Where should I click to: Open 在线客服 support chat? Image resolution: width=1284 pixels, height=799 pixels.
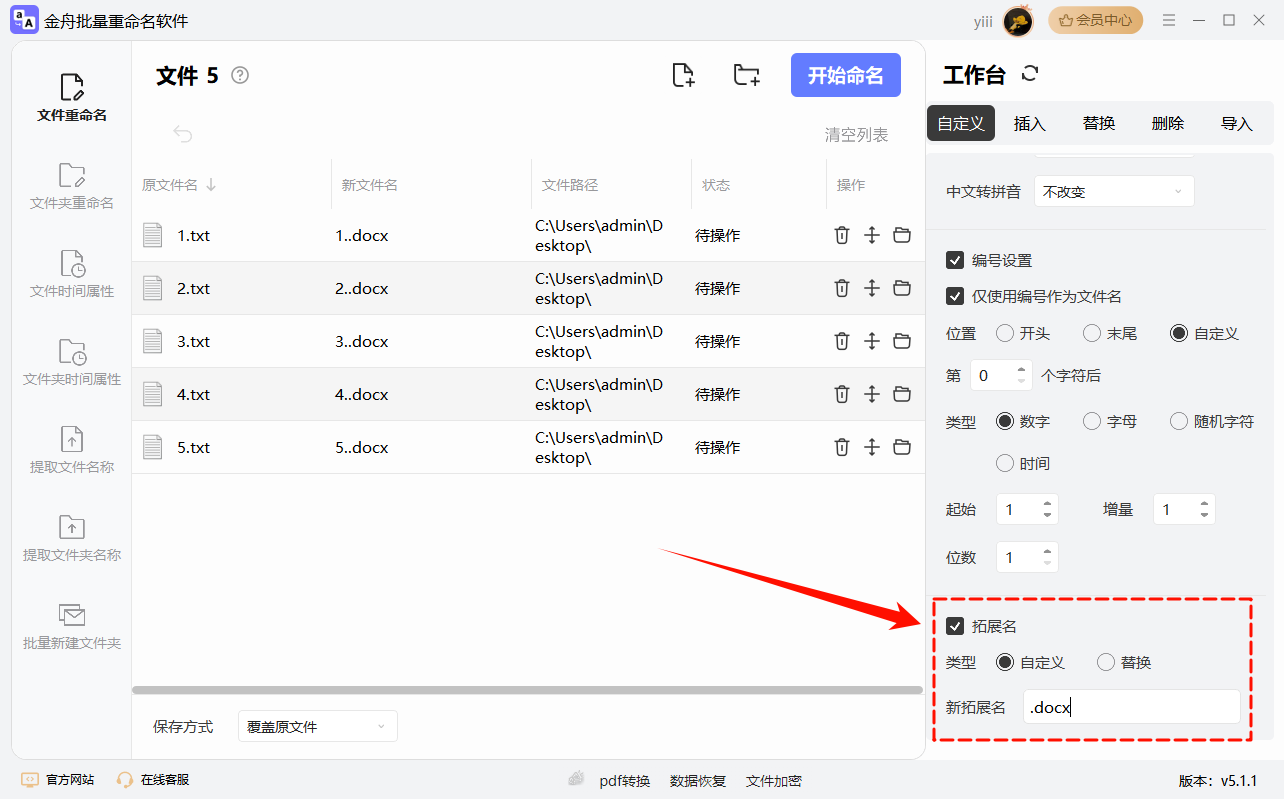(164, 779)
